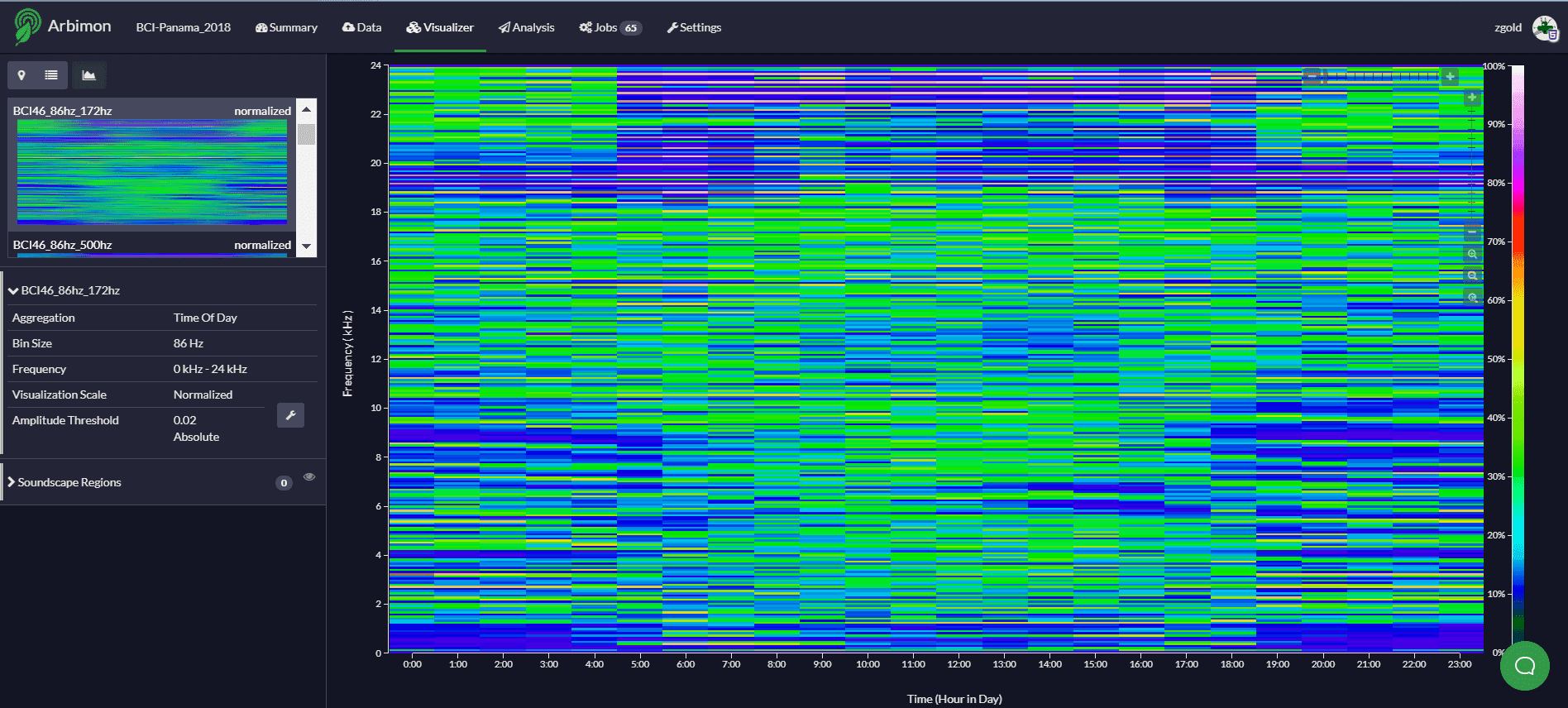Click the Soundscape Regions count badge 0
The width and height of the screenshot is (1568, 708).
[284, 483]
